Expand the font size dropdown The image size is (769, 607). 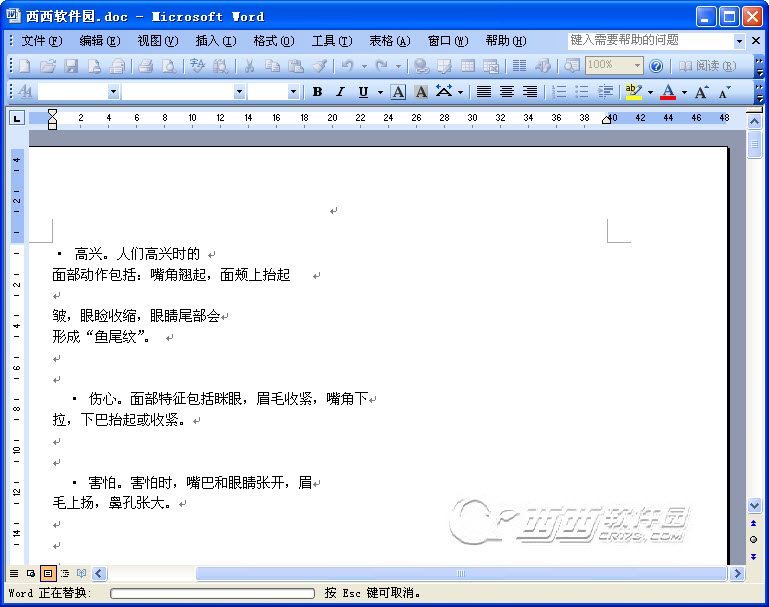[x=293, y=91]
